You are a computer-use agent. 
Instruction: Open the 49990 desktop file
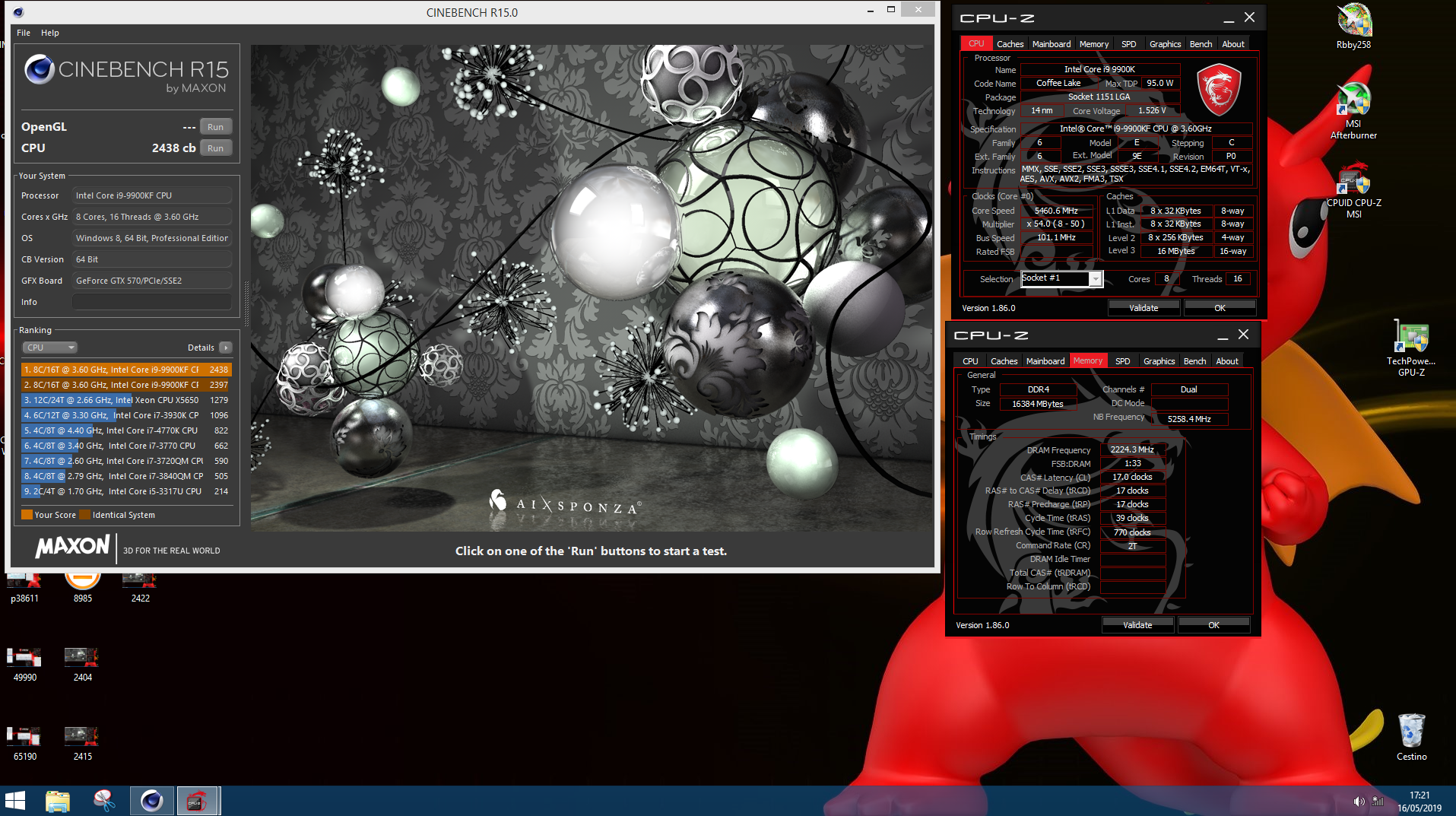24,665
